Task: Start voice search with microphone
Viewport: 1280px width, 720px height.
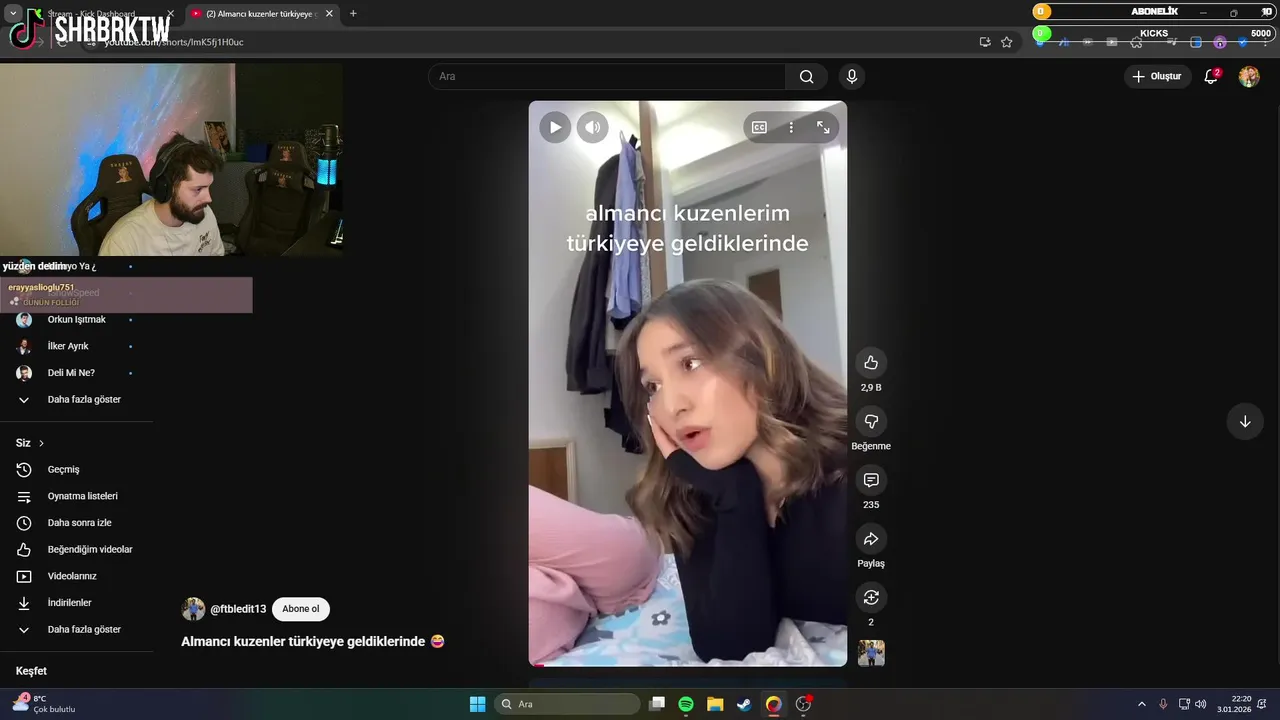Action: click(852, 76)
